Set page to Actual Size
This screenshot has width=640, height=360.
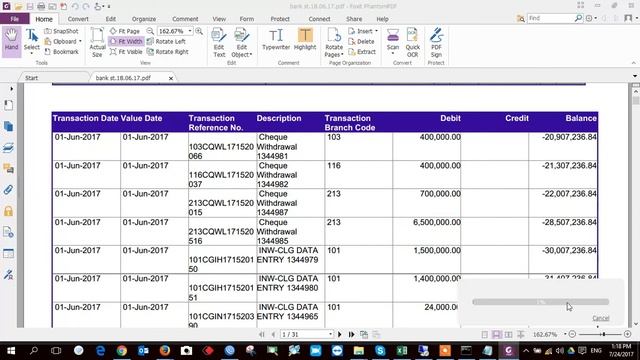(97, 42)
